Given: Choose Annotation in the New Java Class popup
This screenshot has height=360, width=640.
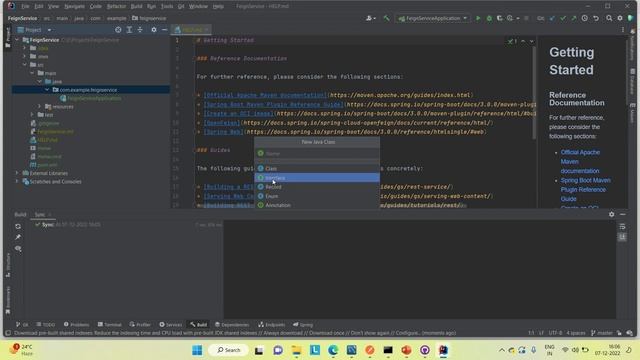Looking at the screenshot, I should pos(317,205).
